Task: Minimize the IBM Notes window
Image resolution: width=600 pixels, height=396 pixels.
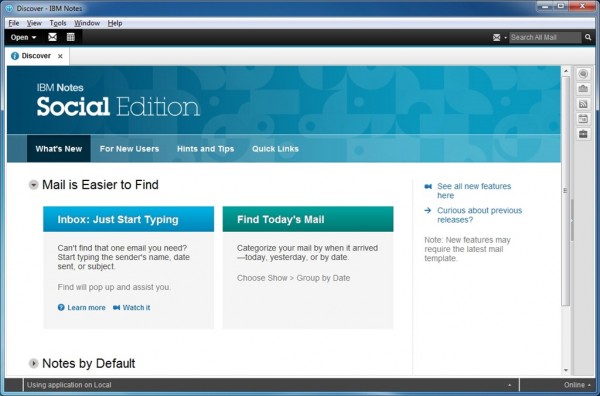Action: 546,7
